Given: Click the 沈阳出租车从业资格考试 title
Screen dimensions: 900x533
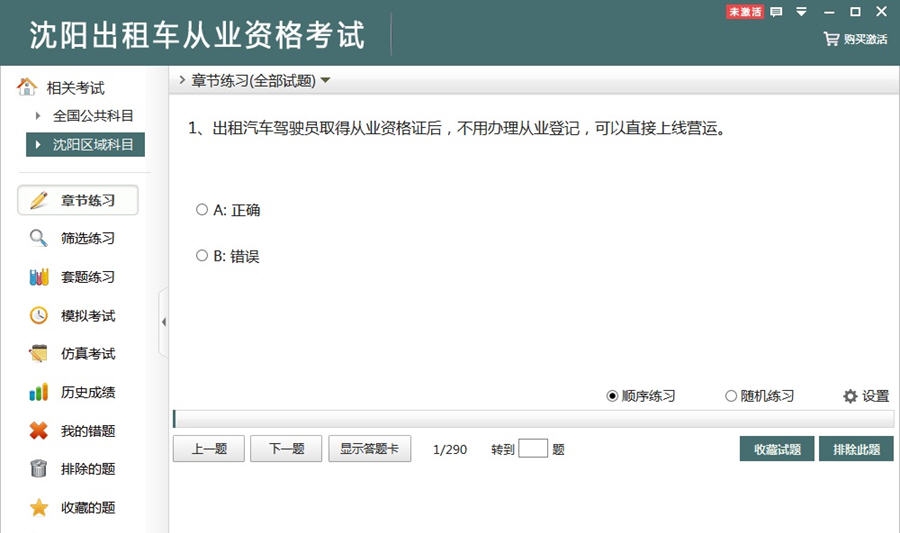Looking at the screenshot, I should (197, 34).
